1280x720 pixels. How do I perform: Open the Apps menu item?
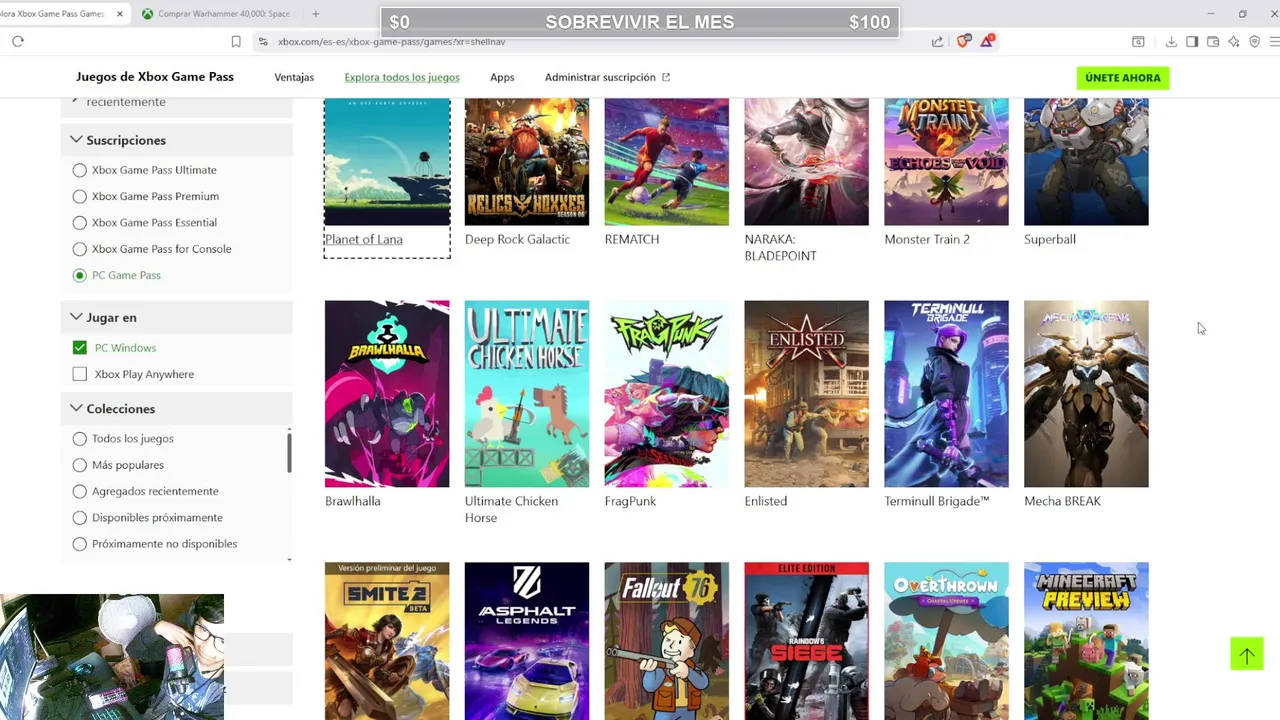click(x=502, y=77)
